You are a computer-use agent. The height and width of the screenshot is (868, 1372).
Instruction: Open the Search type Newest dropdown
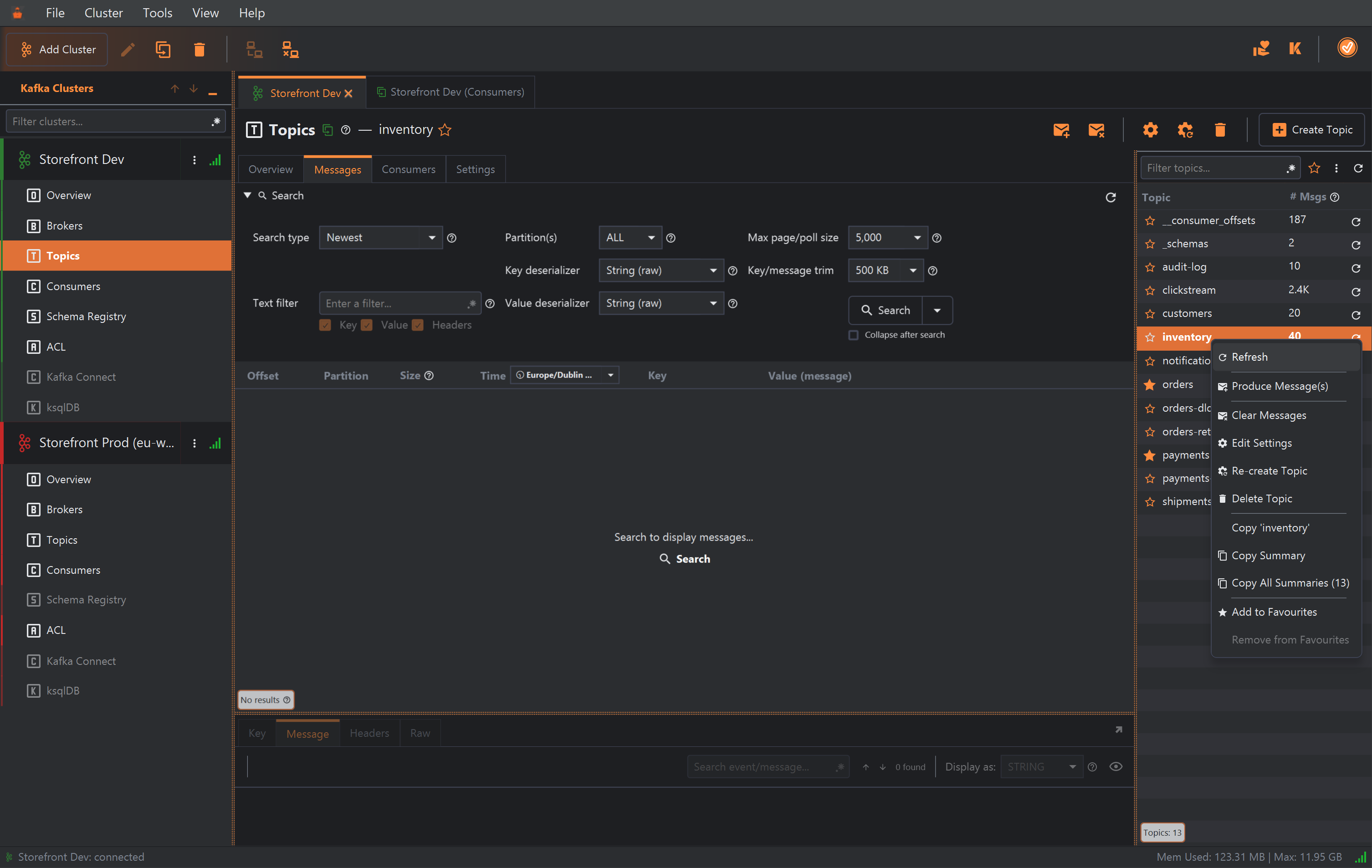(x=381, y=238)
